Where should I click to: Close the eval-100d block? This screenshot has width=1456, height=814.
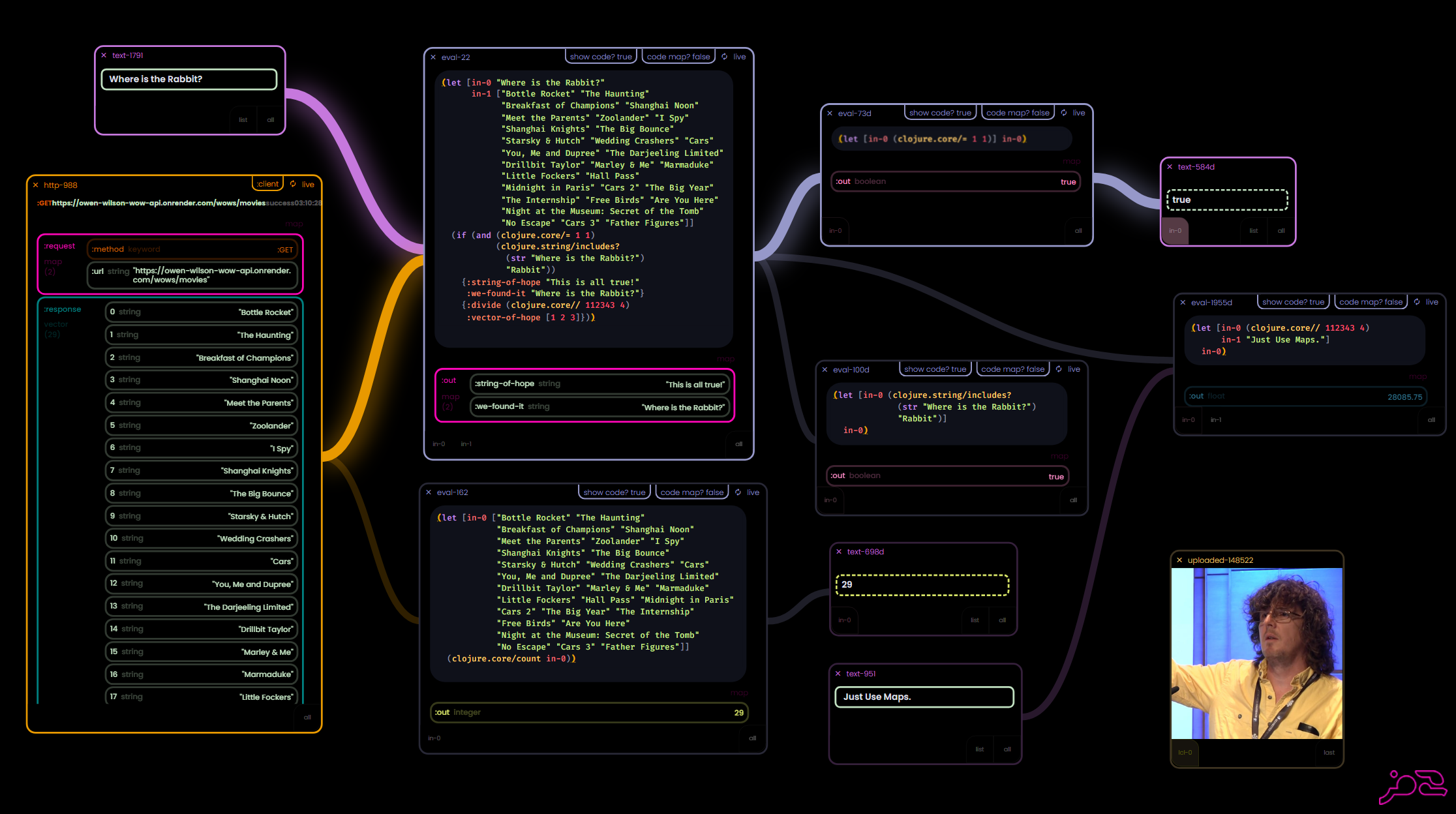coord(825,370)
